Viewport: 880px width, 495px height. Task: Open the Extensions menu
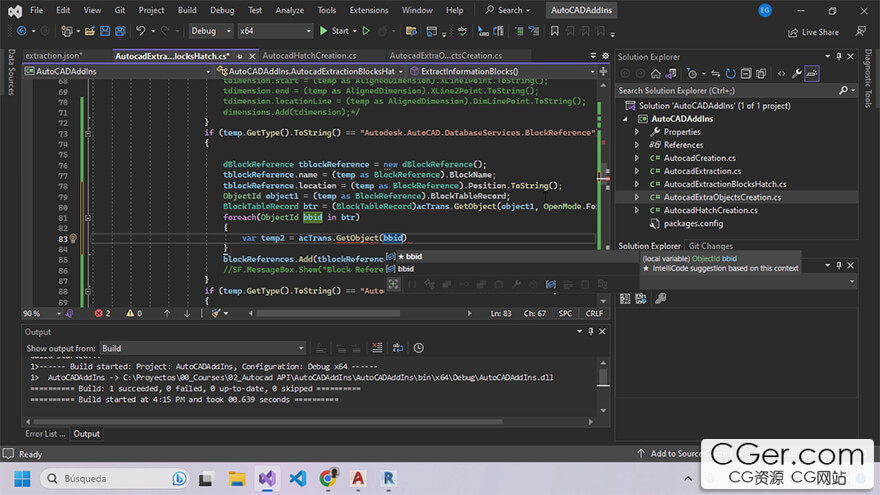point(369,10)
